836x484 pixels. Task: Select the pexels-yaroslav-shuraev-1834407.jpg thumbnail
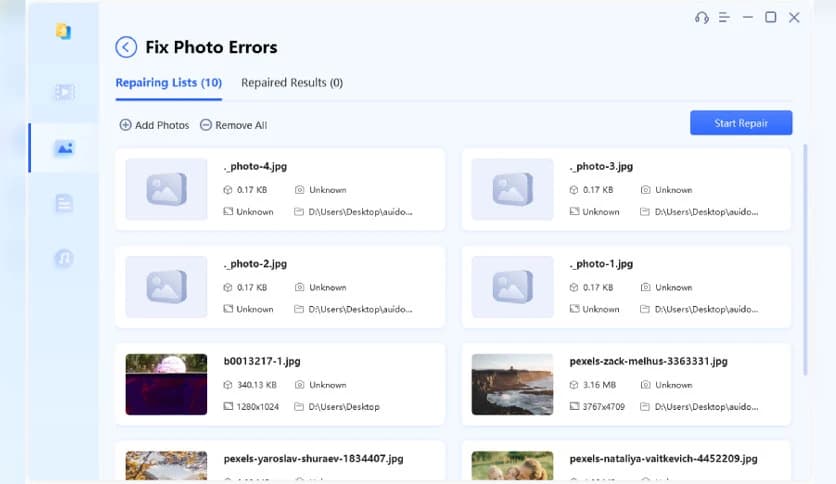[x=166, y=466]
